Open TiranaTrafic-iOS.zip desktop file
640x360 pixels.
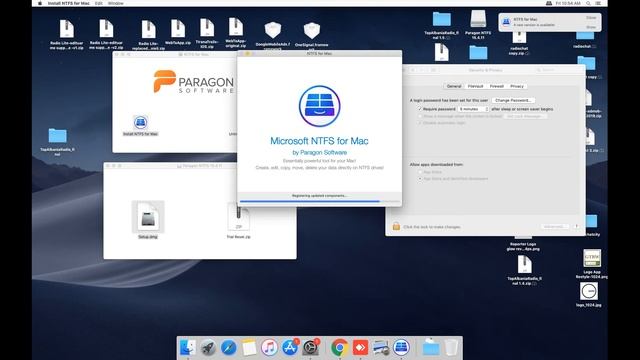pyautogui.click(x=207, y=29)
